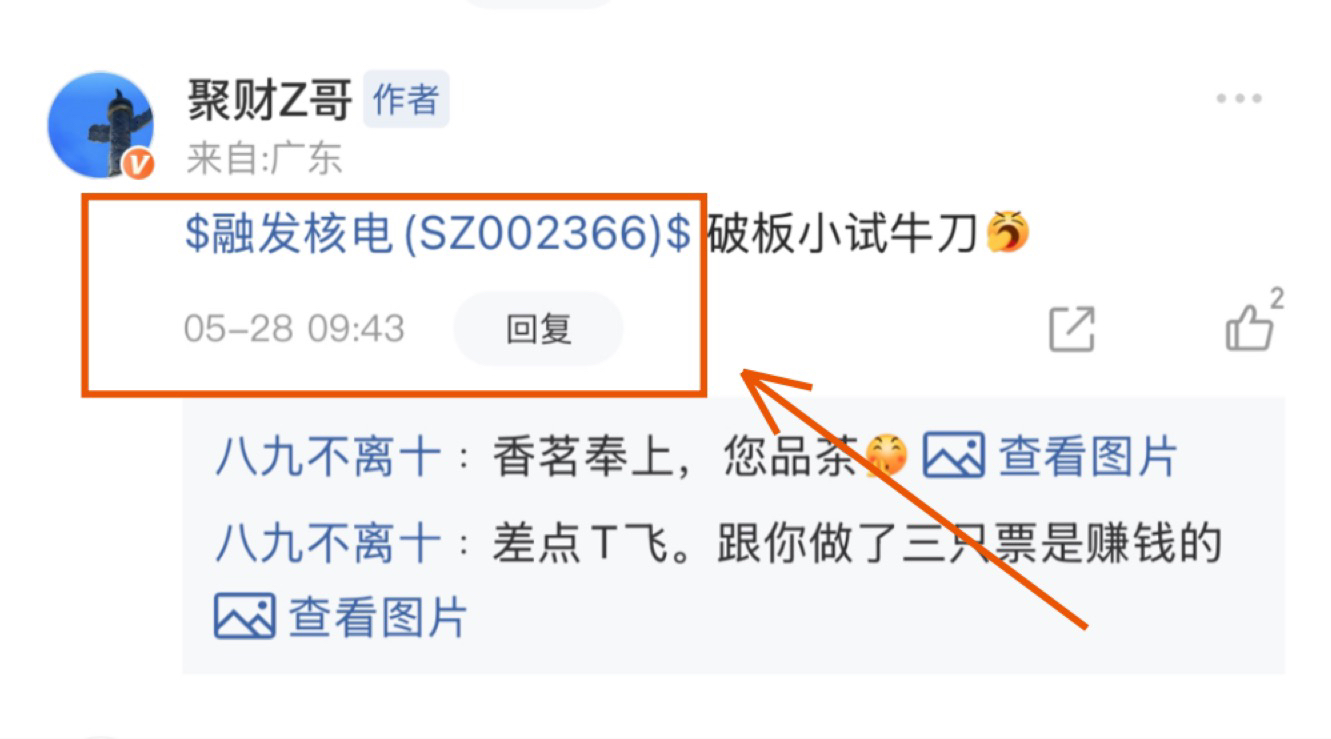1331x739 pixels.
Task: Tap the 05-28 09:43 timestamp
Action: [295, 329]
